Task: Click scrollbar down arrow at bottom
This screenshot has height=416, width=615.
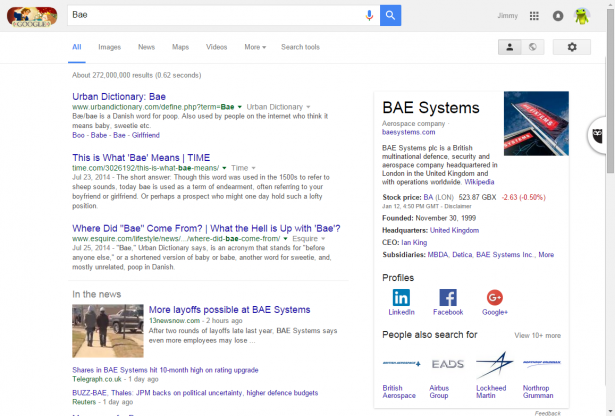Action: (x=610, y=412)
